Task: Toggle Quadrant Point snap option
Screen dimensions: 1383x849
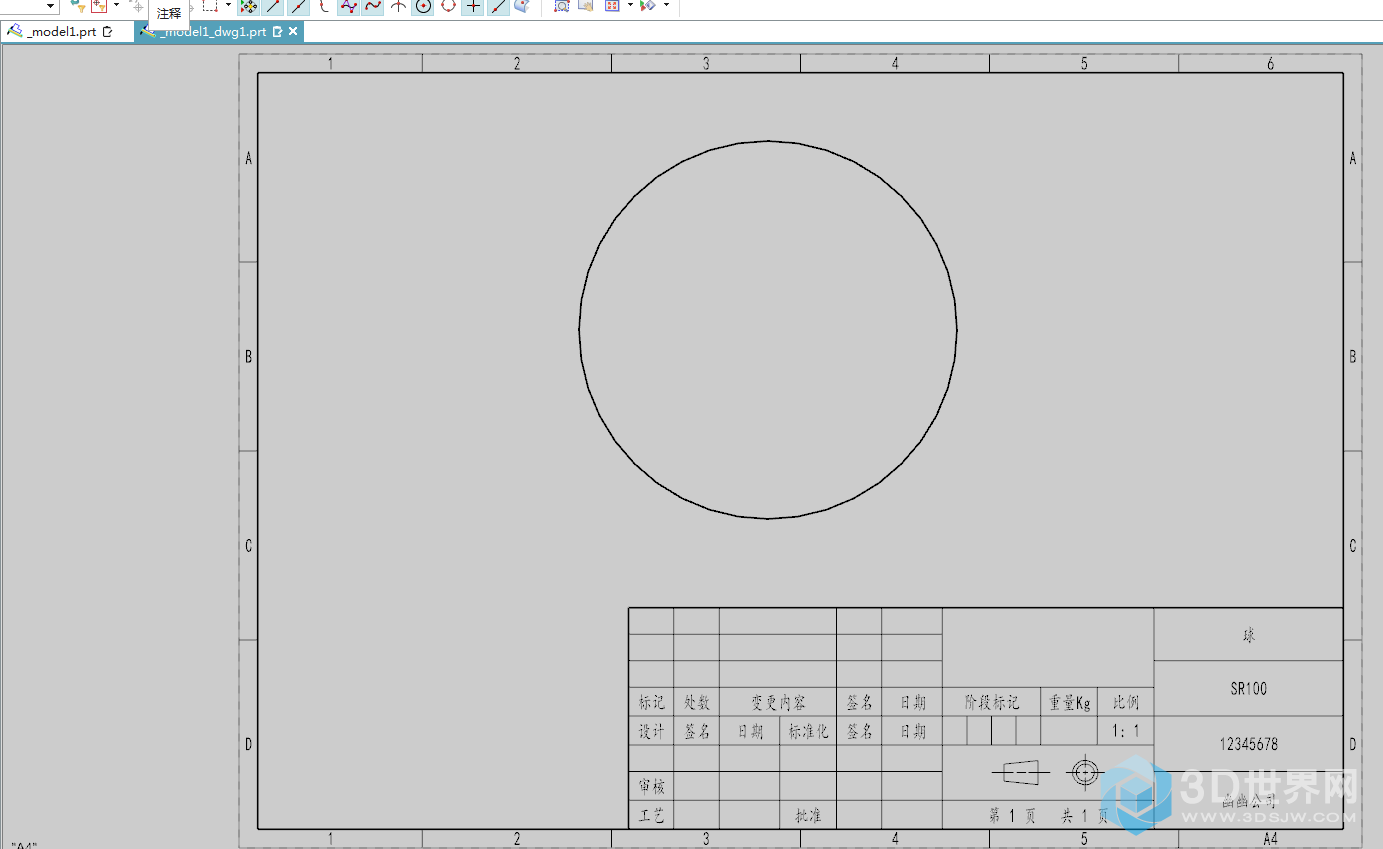Action: point(448,6)
